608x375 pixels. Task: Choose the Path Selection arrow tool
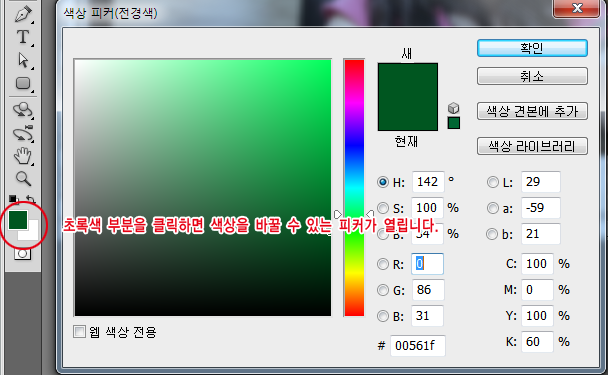pyautogui.click(x=23, y=60)
